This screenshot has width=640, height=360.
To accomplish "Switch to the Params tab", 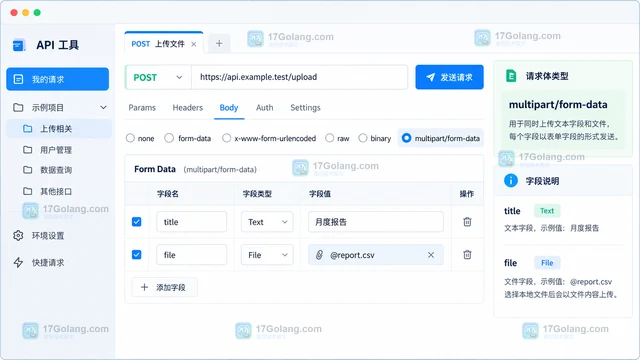I will (x=142, y=108).
